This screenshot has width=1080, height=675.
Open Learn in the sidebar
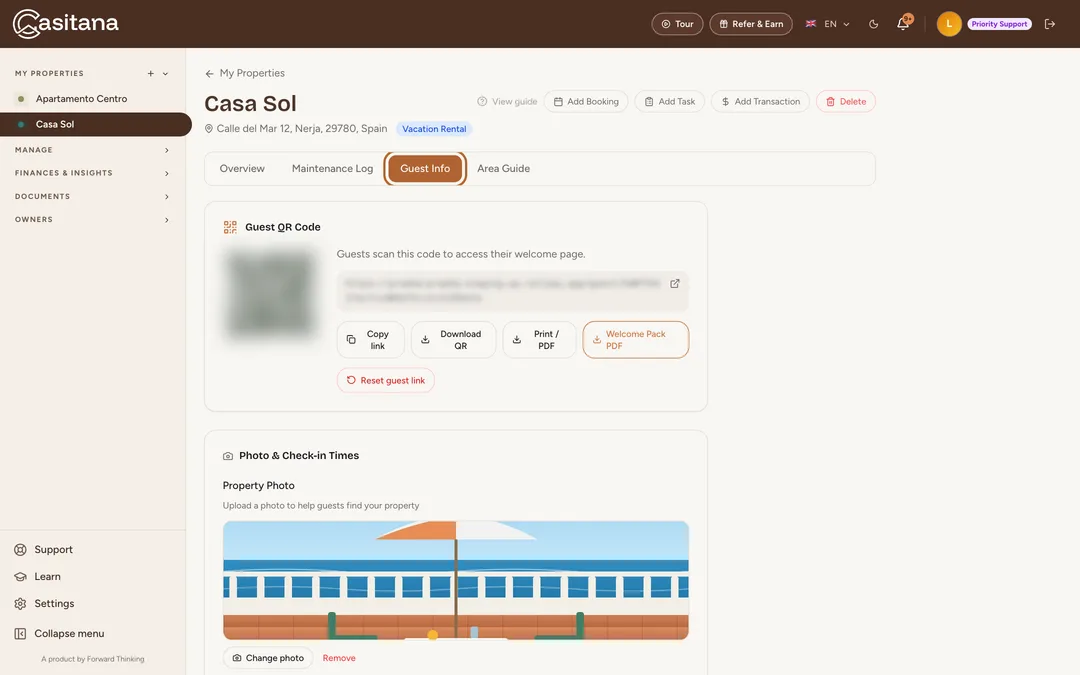point(37,577)
